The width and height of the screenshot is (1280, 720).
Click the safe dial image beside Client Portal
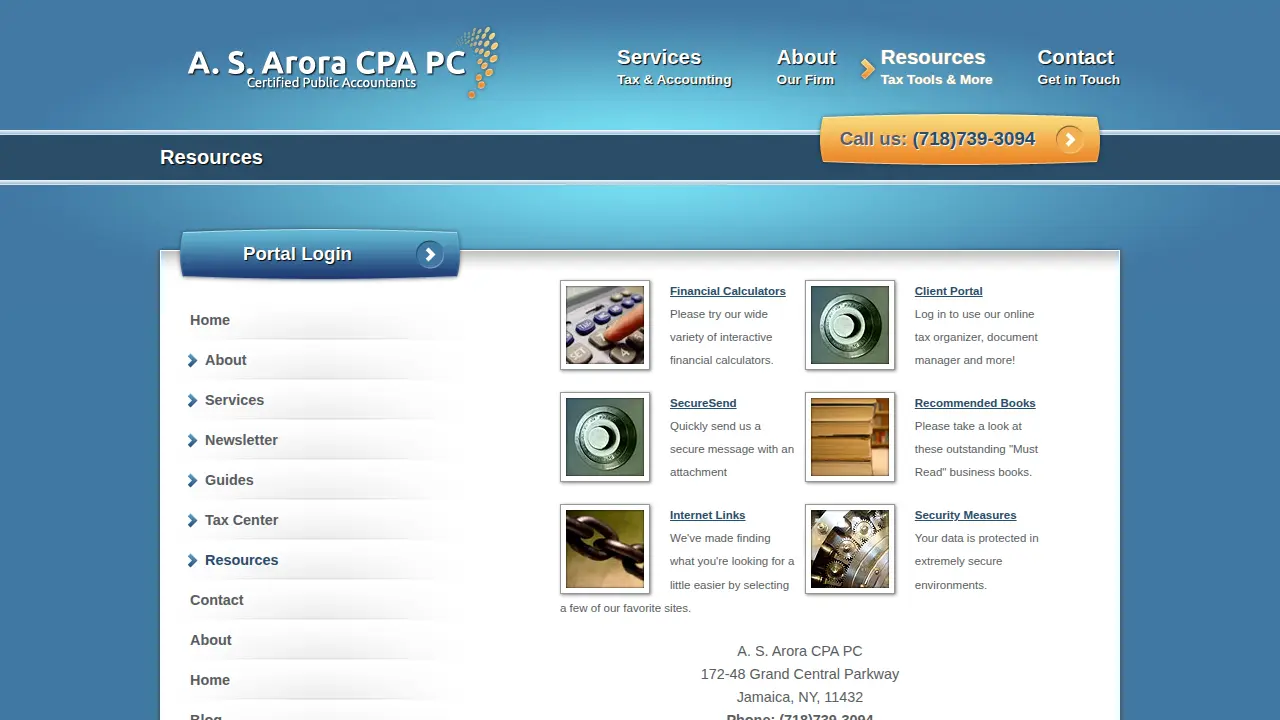pos(850,325)
